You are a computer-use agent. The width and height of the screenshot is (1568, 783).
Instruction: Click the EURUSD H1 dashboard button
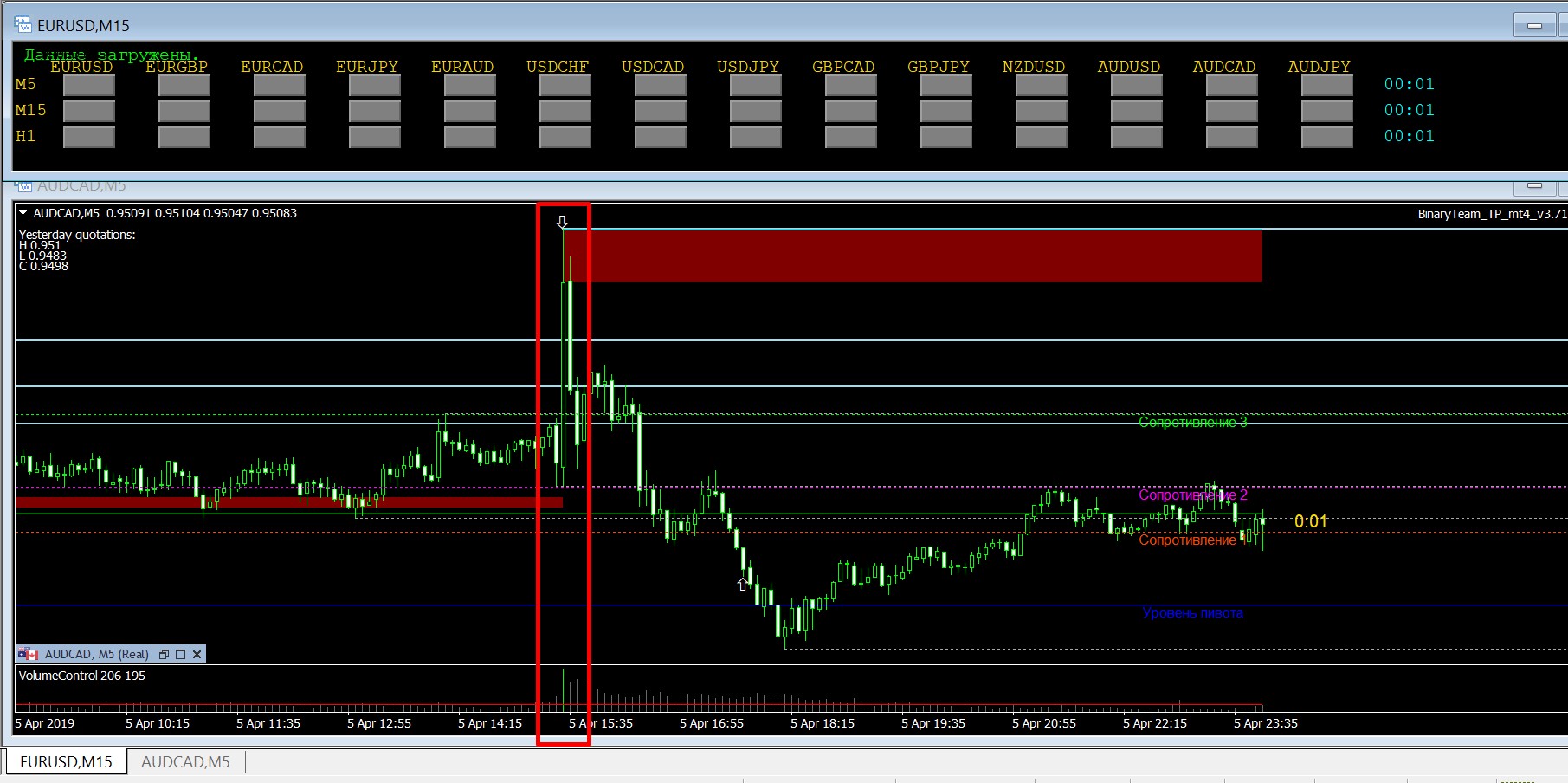pos(89,137)
